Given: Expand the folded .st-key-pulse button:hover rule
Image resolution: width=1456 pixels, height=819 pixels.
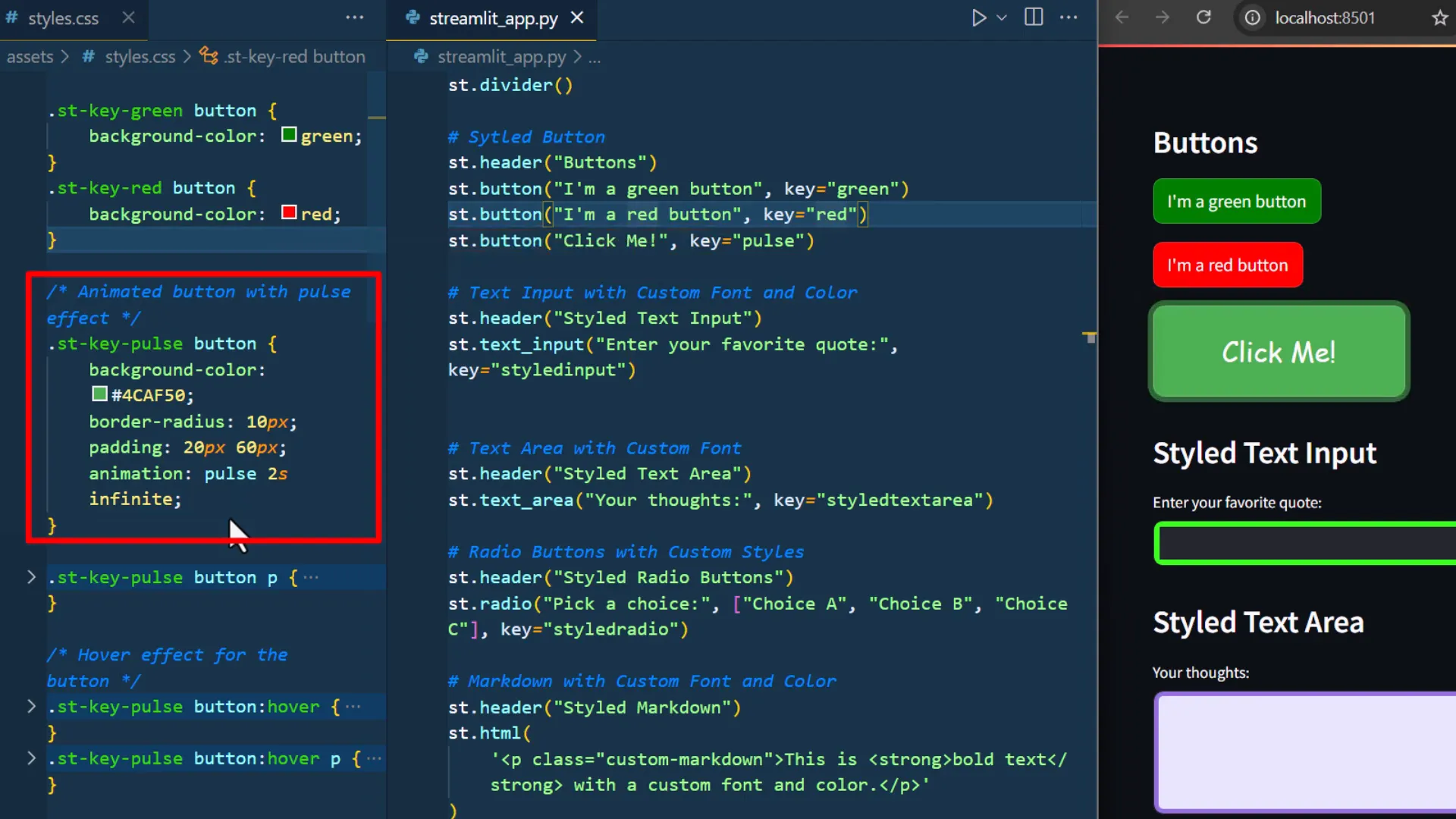Looking at the screenshot, I should point(32,706).
